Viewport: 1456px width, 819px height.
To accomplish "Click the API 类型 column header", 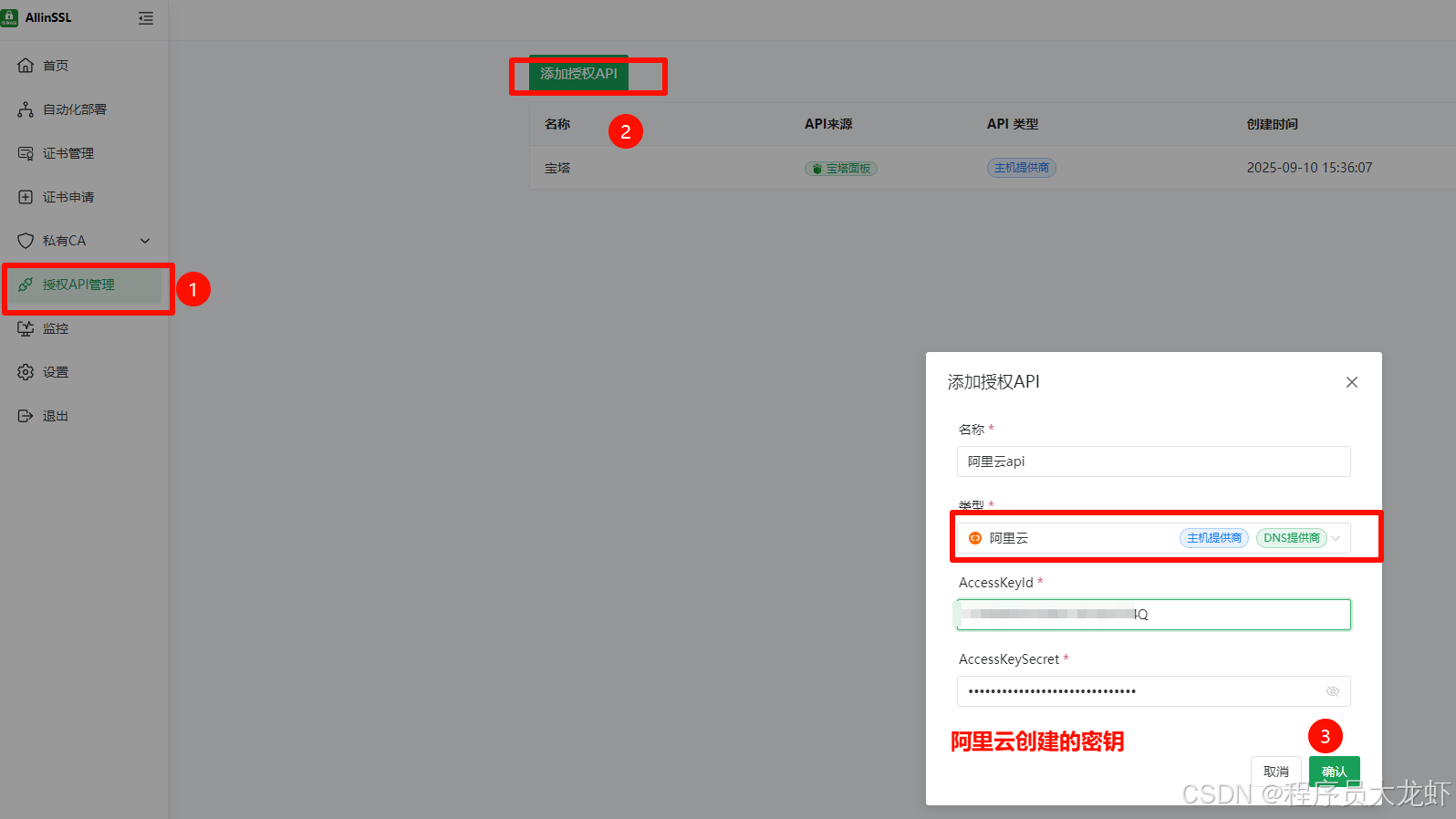I will coord(1013,124).
